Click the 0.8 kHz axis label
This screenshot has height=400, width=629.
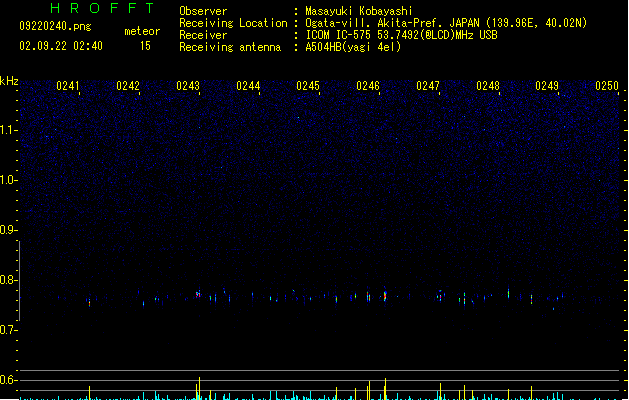8,280
